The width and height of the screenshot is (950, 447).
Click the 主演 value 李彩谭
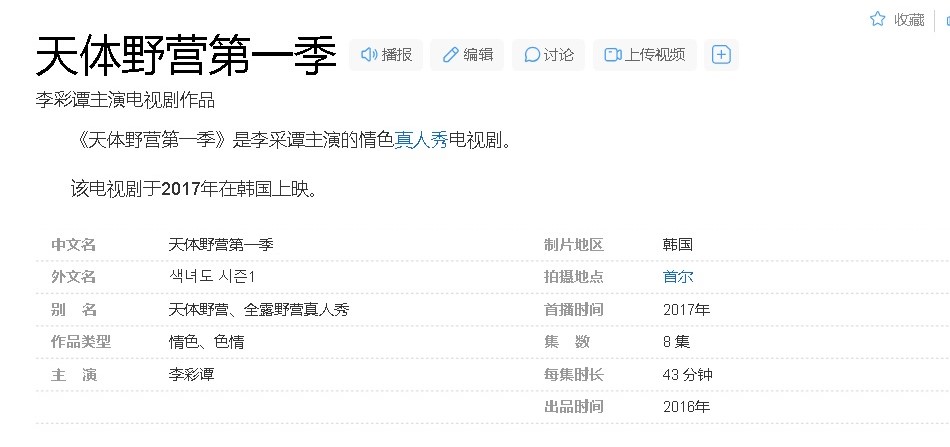pos(192,375)
